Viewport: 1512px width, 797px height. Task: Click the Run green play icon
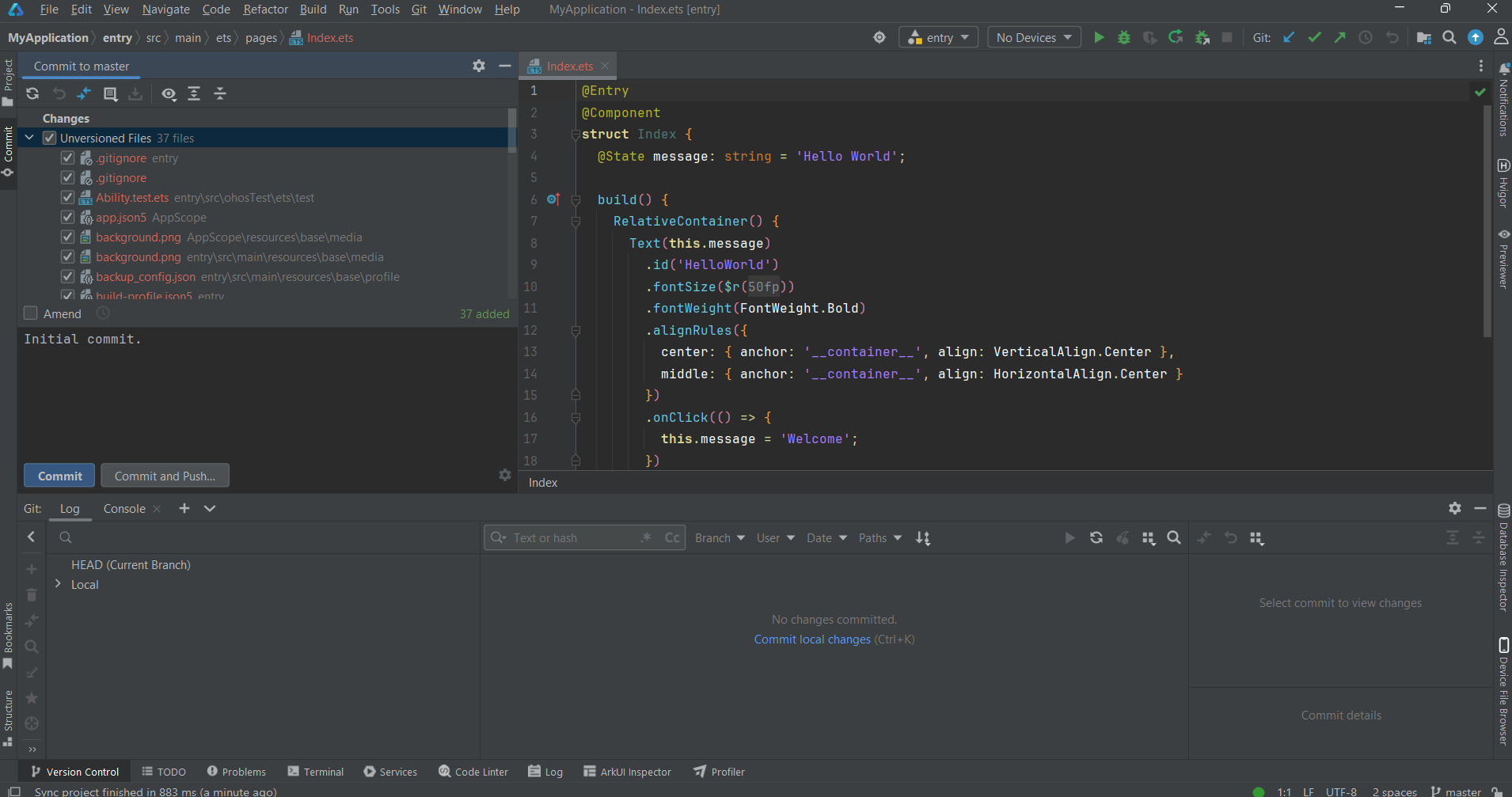click(1099, 37)
